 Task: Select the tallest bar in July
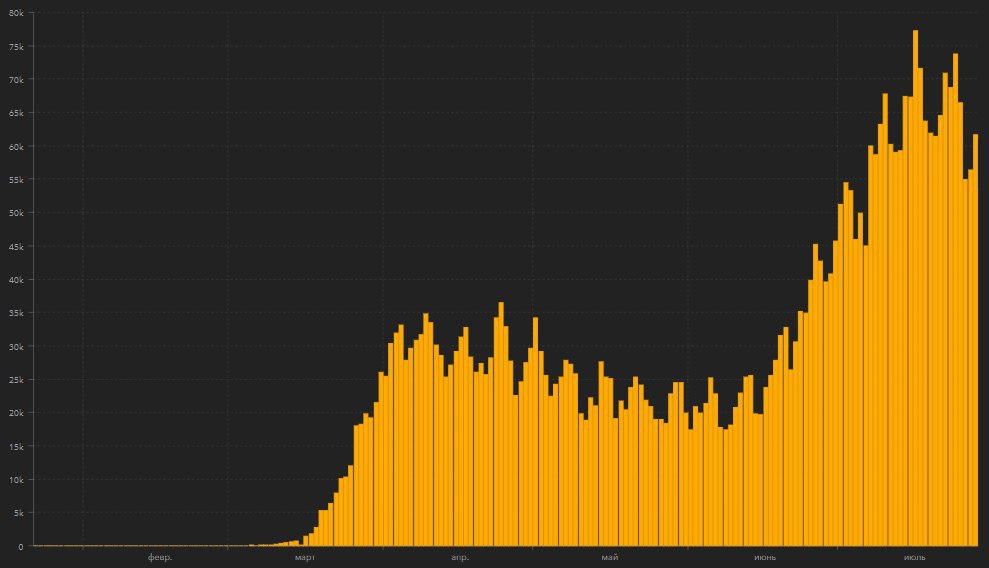pyautogui.click(x=915, y=288)
